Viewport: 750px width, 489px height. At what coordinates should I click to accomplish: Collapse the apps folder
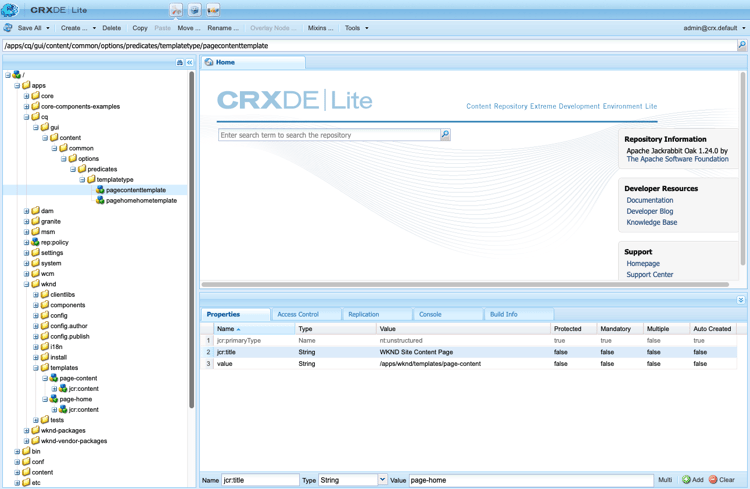(17, 86)
